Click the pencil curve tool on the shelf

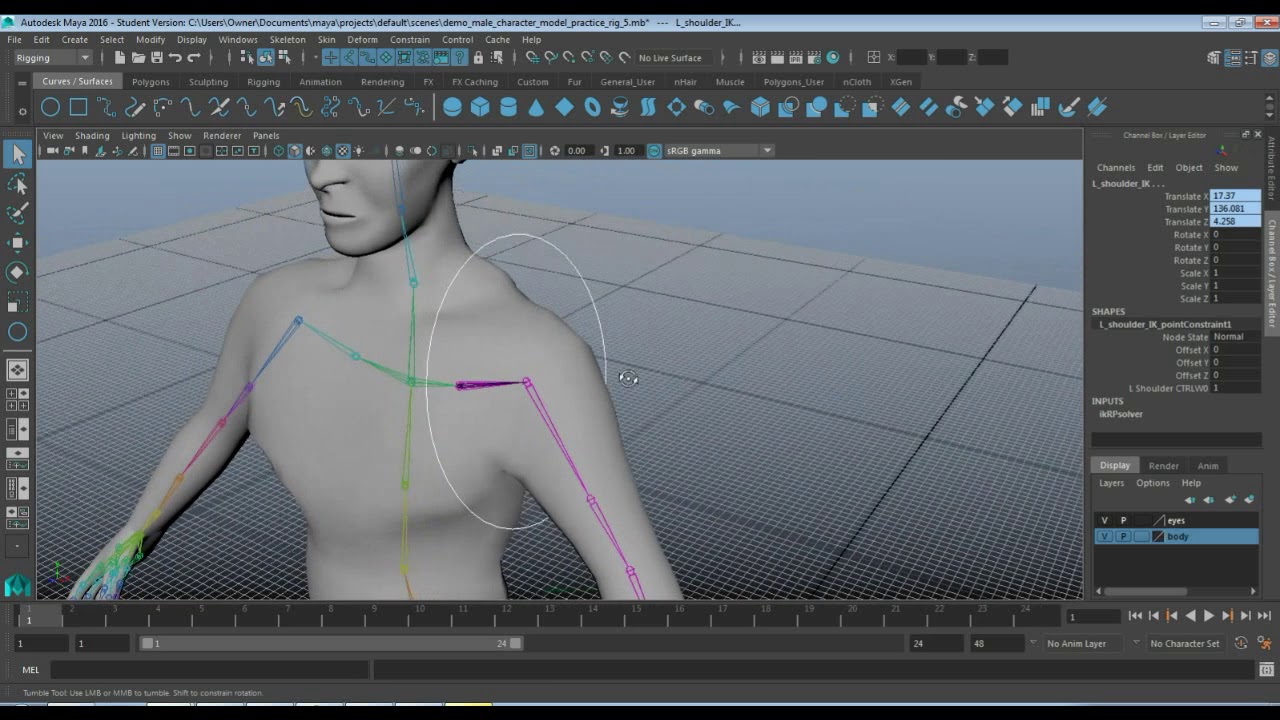134,107
